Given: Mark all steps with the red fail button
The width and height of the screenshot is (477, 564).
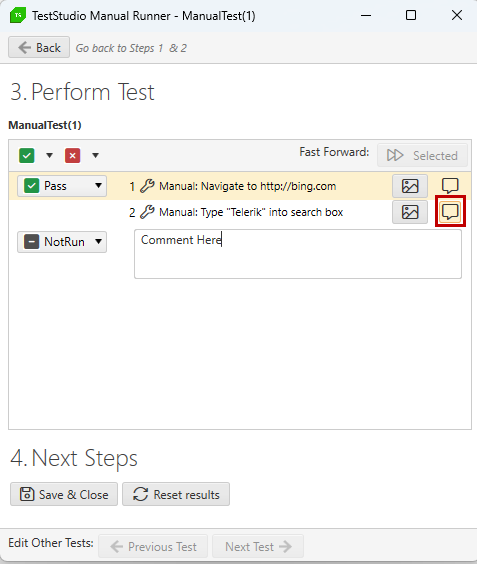Looking at the screenshot, I should tap(73, 155).
